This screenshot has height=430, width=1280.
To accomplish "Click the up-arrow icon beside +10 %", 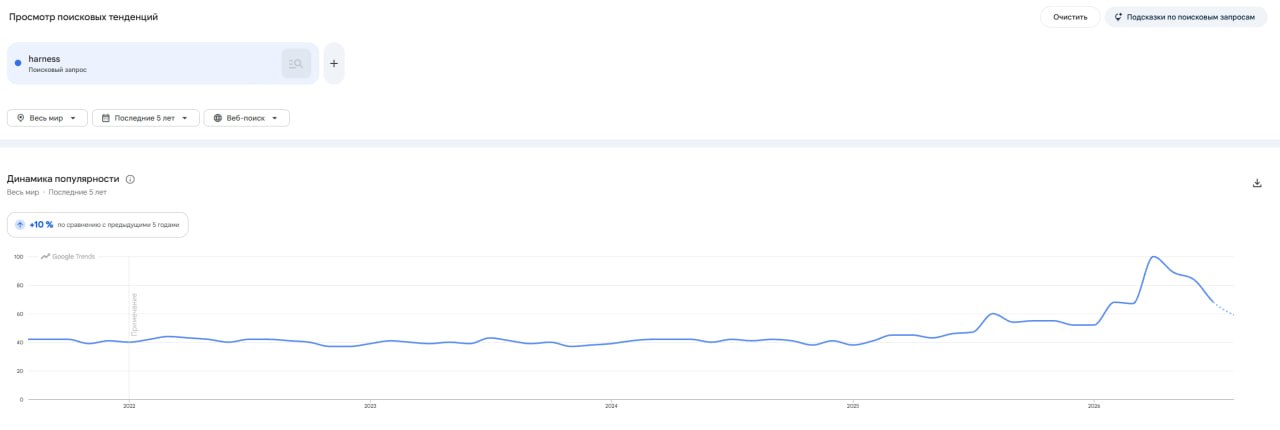I will pos(20,225).
